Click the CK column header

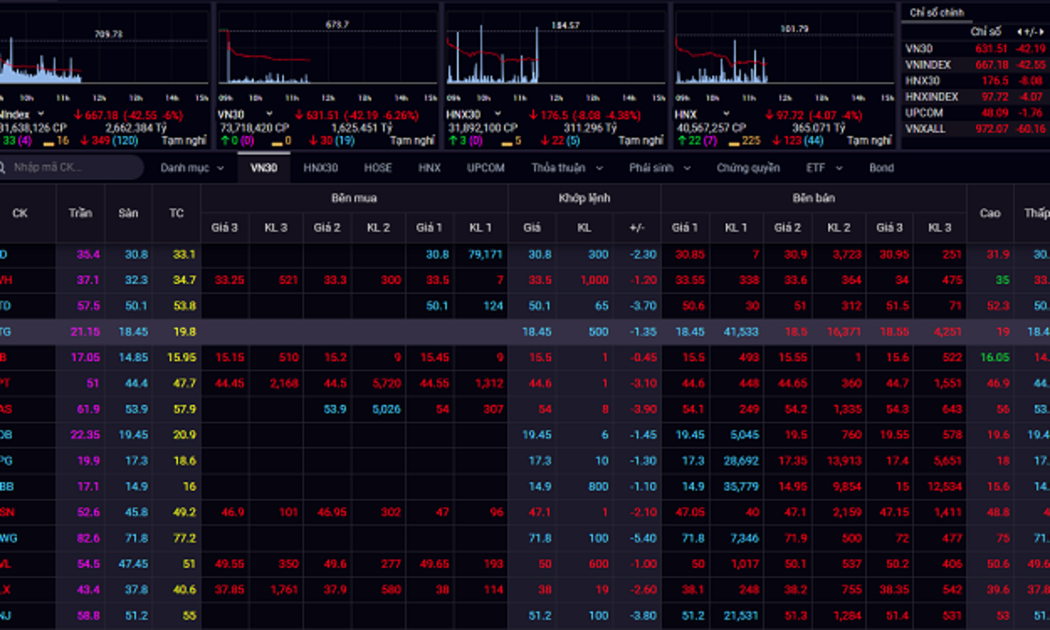click(x=20, y=213)
